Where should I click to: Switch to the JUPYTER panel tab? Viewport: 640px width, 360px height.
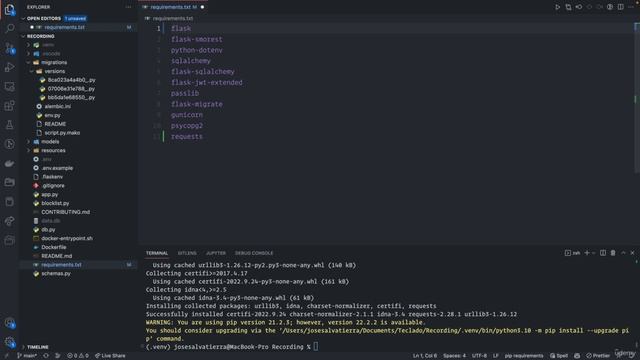pyautogui.click(x=216, y=253)
